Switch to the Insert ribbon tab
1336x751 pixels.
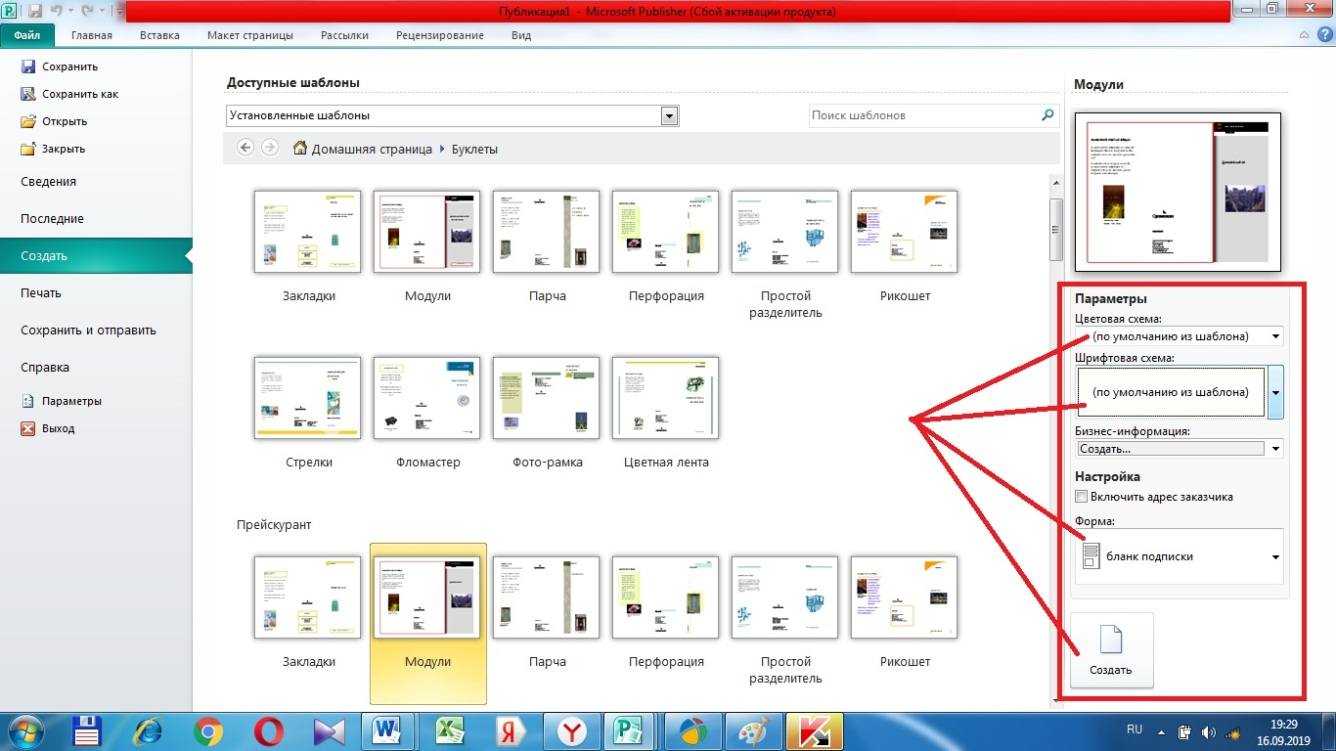point(160,35)
